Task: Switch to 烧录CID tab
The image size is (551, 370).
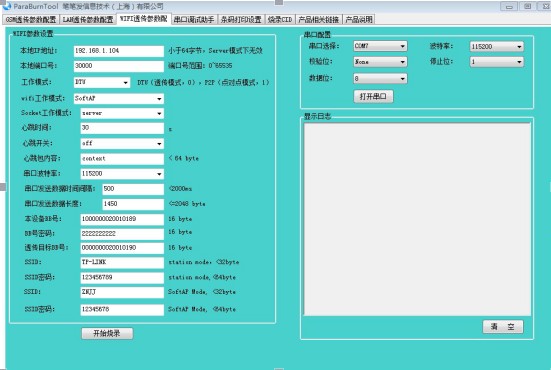Action: tap(280, 19)
